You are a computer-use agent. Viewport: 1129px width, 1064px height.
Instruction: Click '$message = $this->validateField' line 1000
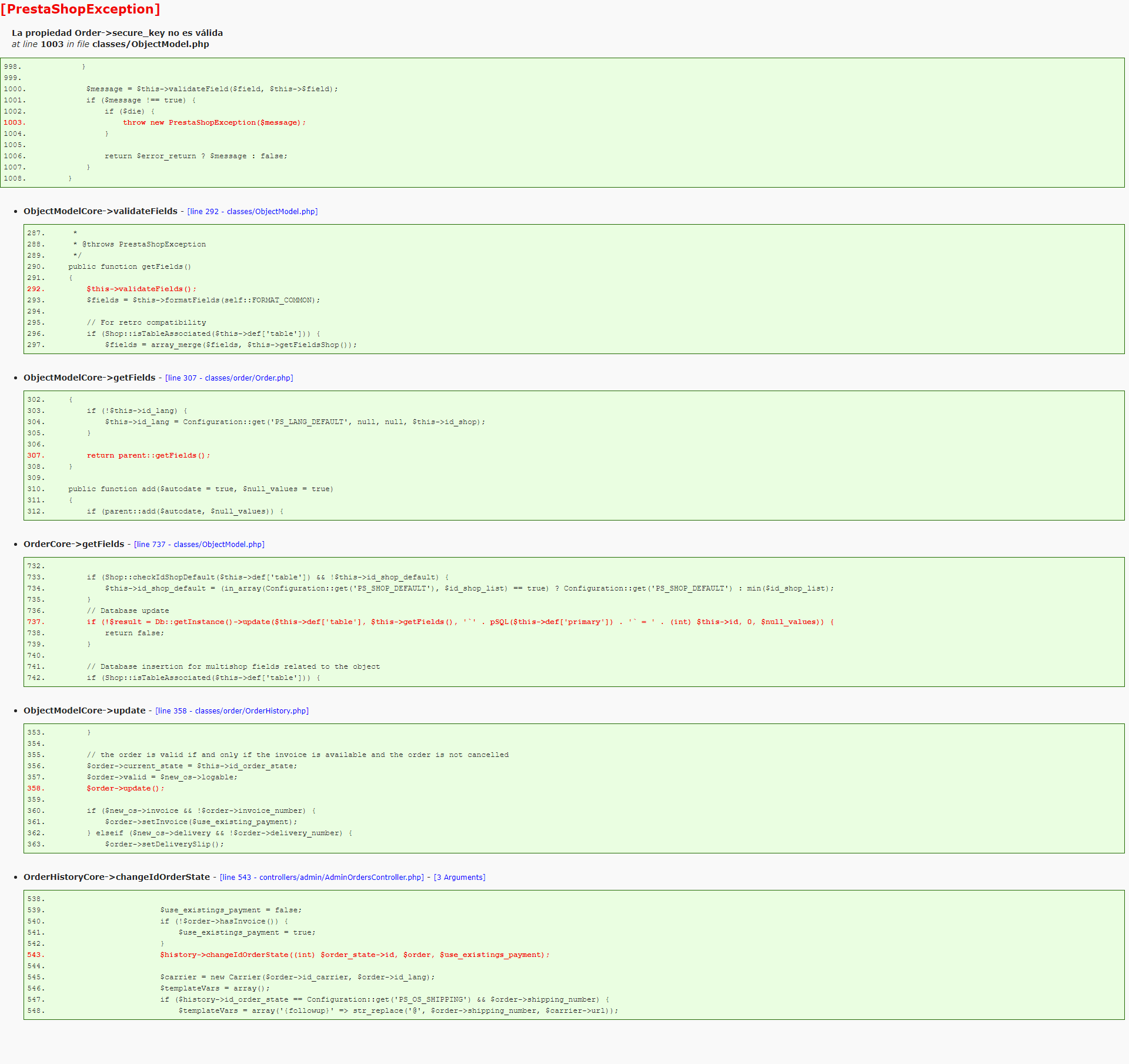click(212, 89)
